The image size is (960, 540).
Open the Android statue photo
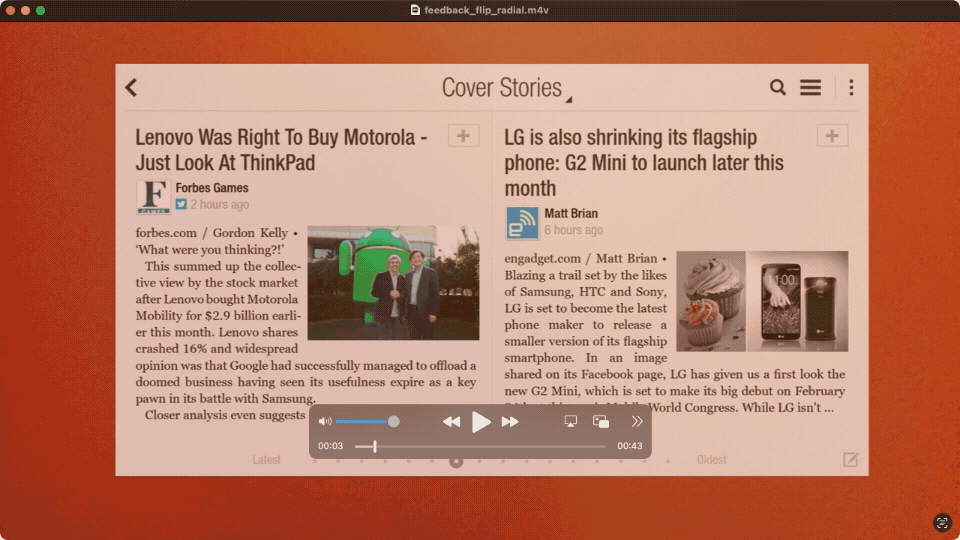click(393, 283)
